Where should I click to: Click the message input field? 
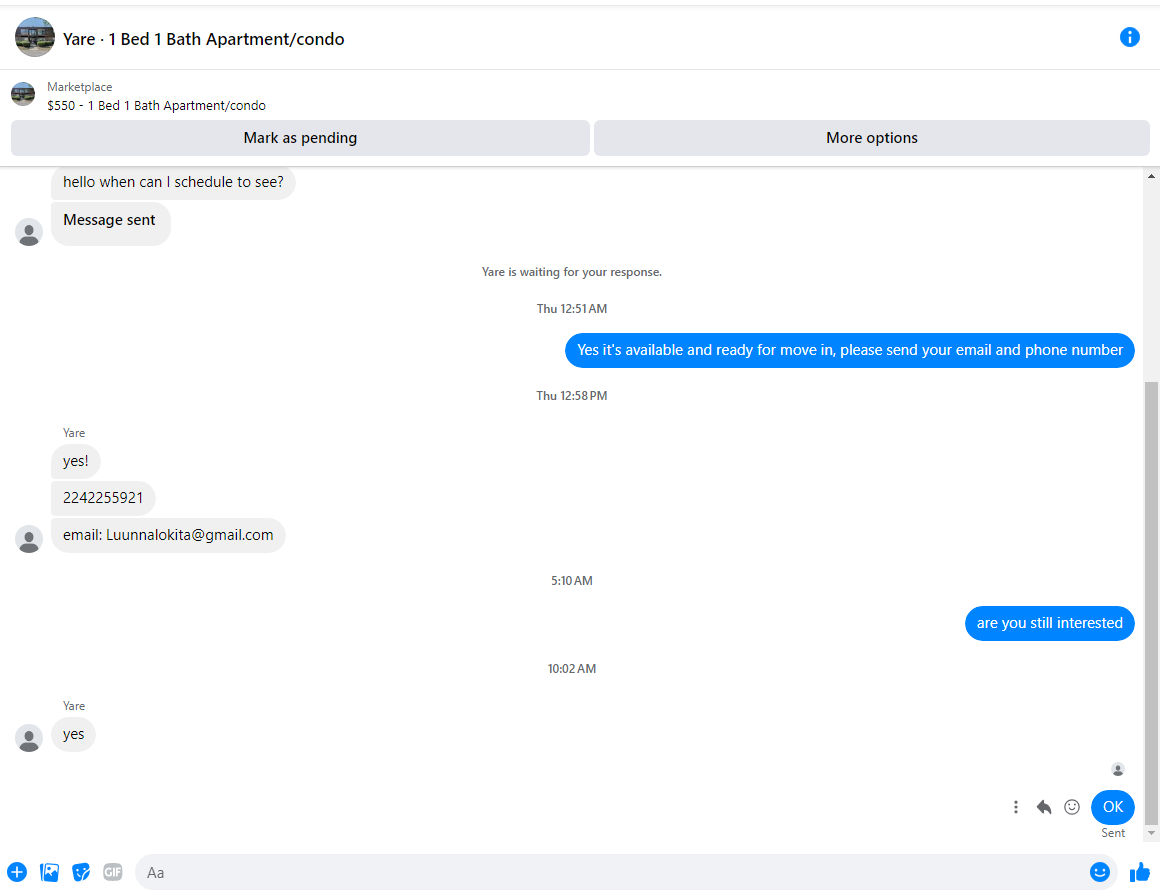click(x=610, y=872)
